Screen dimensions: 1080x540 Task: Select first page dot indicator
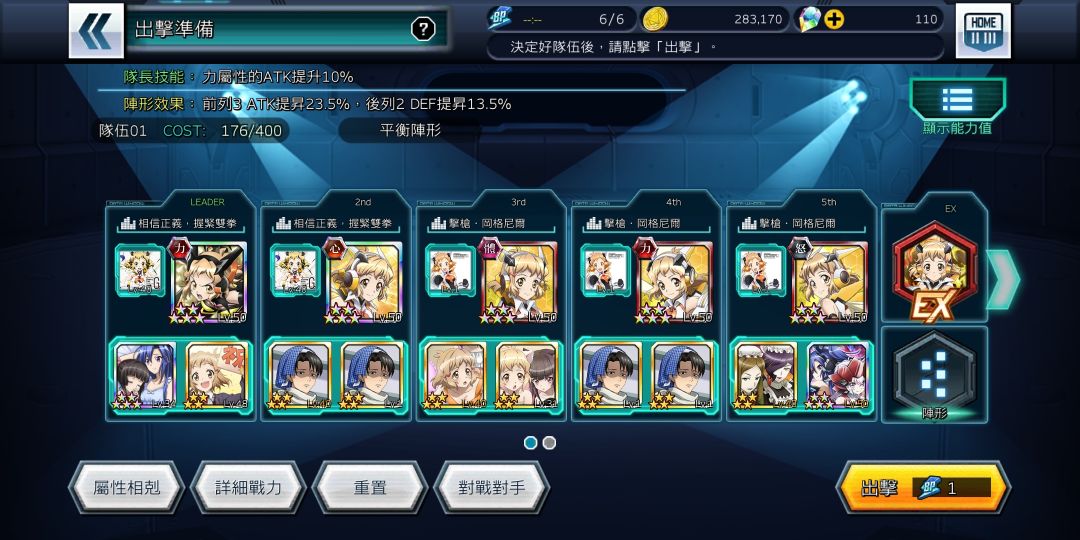pyautogui.click(x=530, y=443)
